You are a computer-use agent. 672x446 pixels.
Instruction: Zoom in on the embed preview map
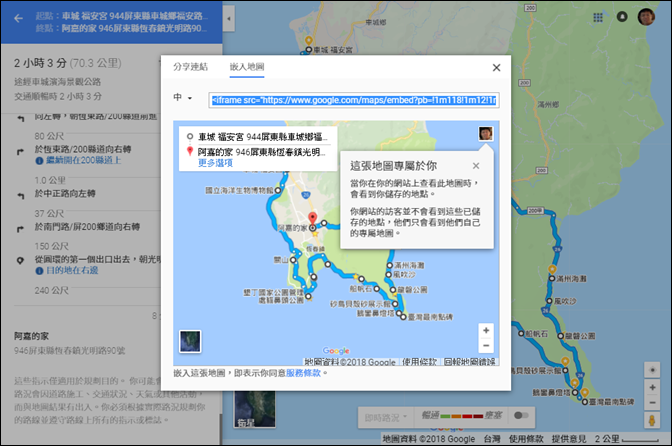tap(486, 330)
